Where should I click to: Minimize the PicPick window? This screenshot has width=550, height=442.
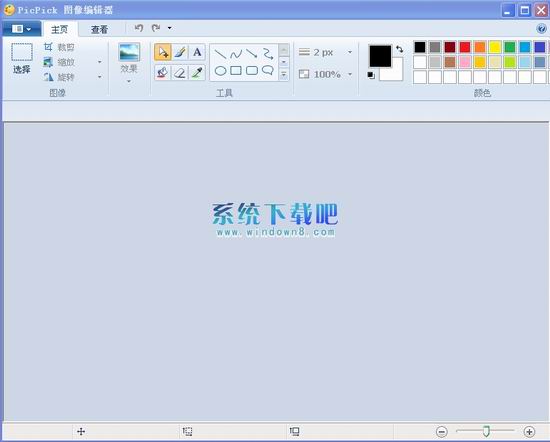(x=508, y=11)
